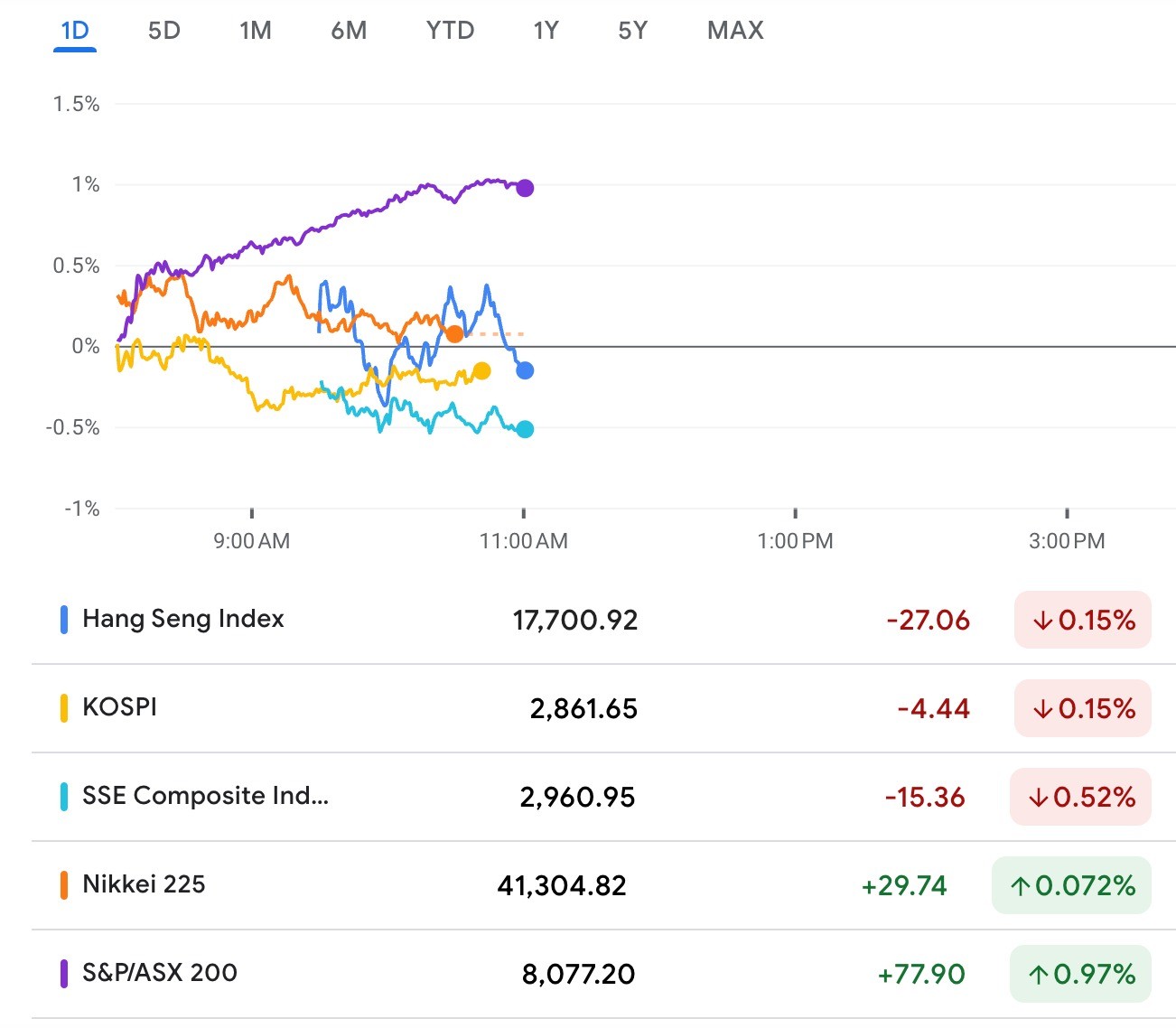Screen dimensions: 1176x1028
Task: Open the 6M time range tab
Action: tap(349, 31)
